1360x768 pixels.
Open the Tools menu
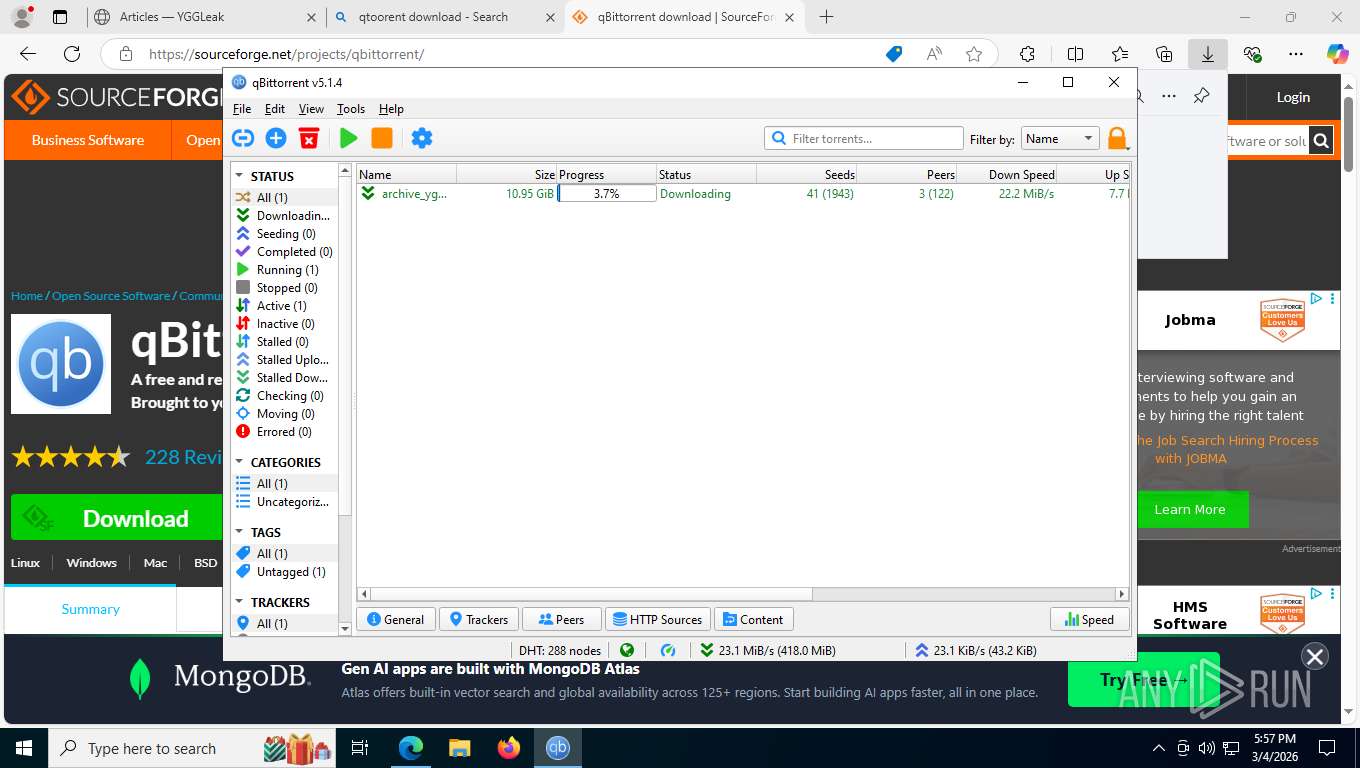pos(351,109)
